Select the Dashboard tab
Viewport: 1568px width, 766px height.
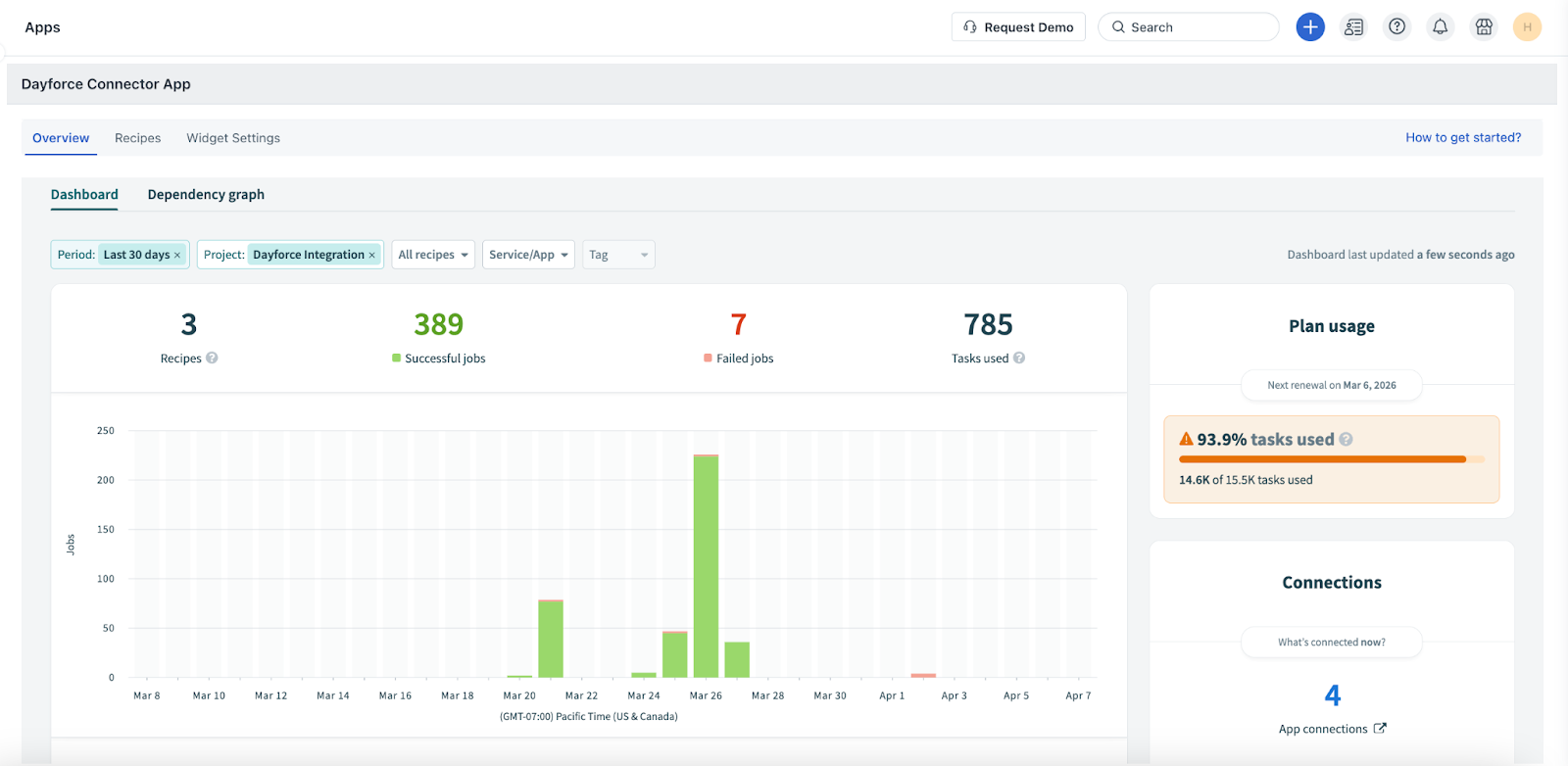tap(84, 195)
